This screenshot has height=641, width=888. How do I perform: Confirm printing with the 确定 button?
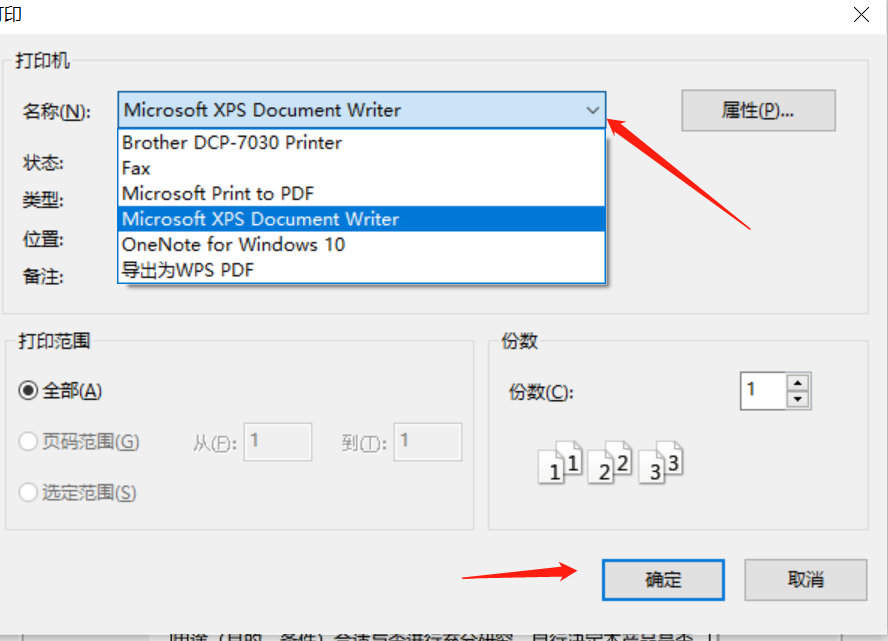click(663, 580)
